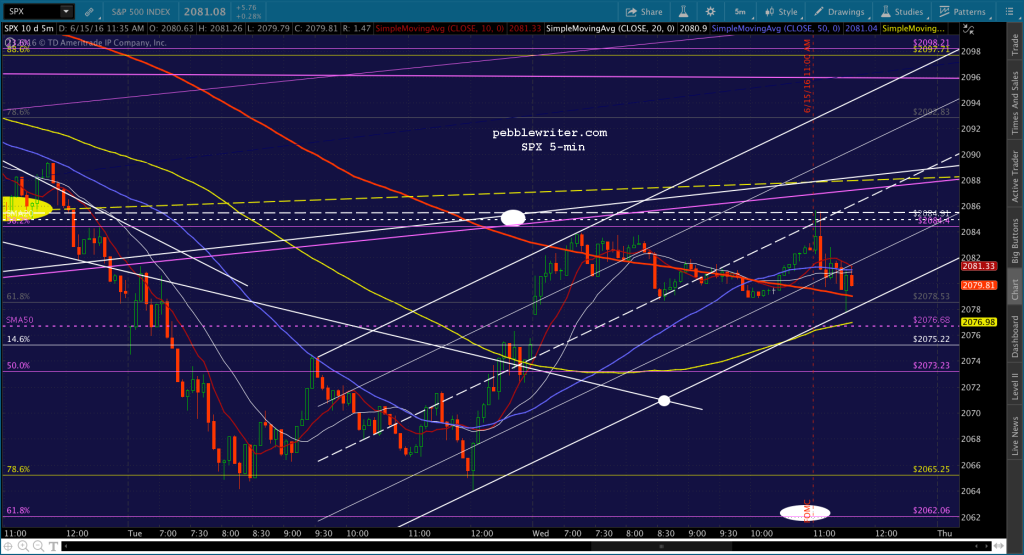Click the SMA50 line label
The image size is (1024, 555).
click(x=20, y=321)
